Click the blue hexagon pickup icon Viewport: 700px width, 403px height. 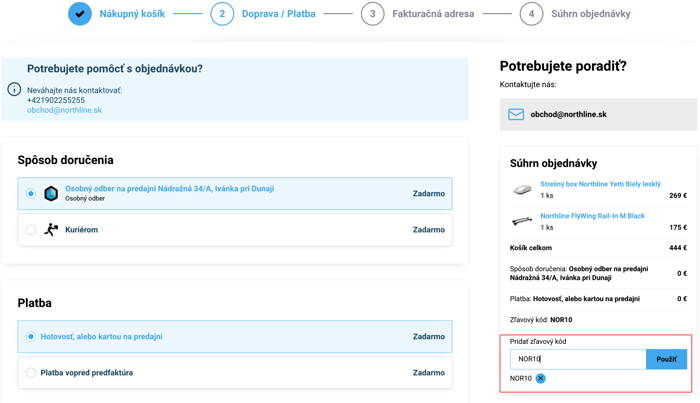[x=51, y=193]
